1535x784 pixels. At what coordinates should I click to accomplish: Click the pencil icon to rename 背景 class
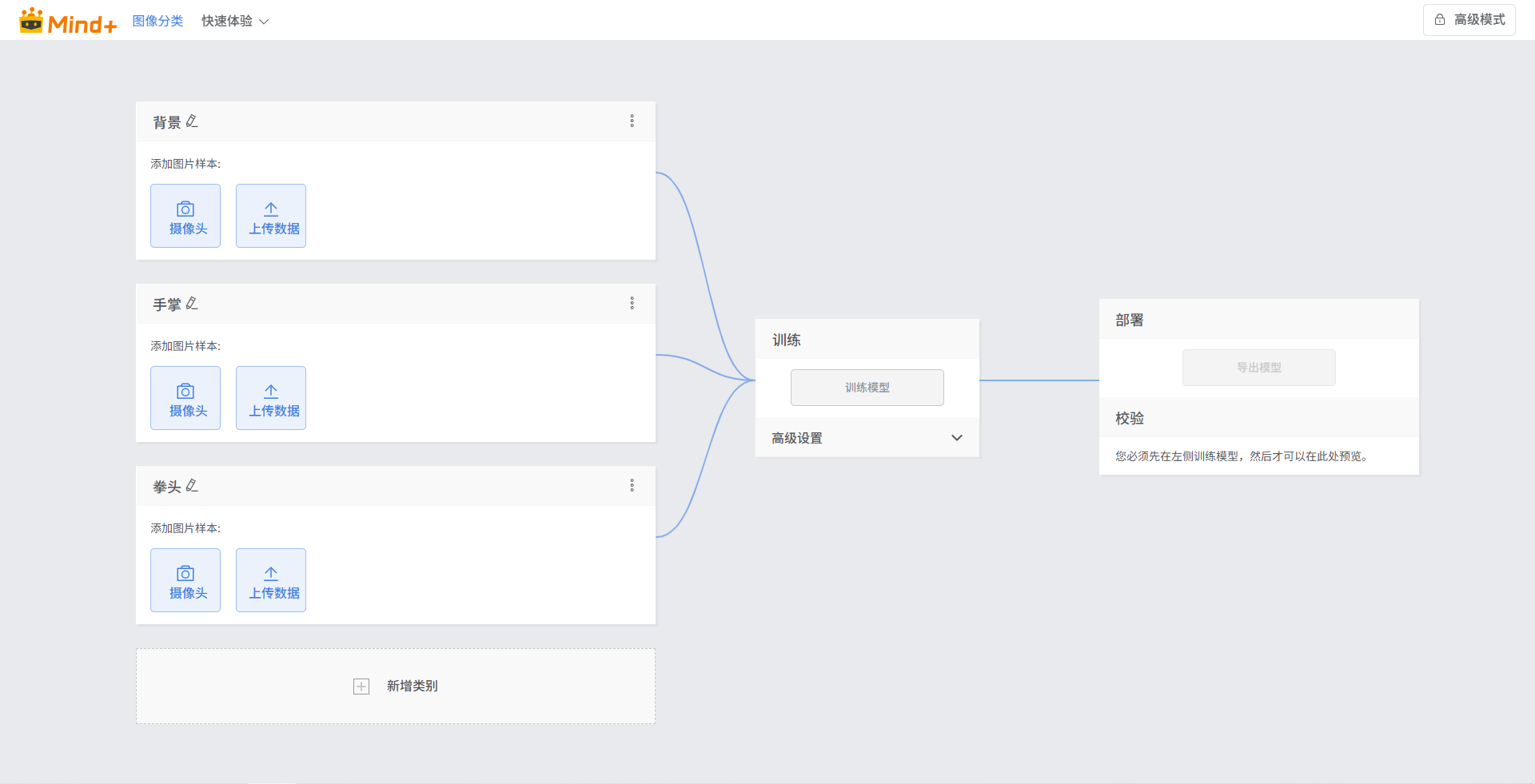[192, 121]
